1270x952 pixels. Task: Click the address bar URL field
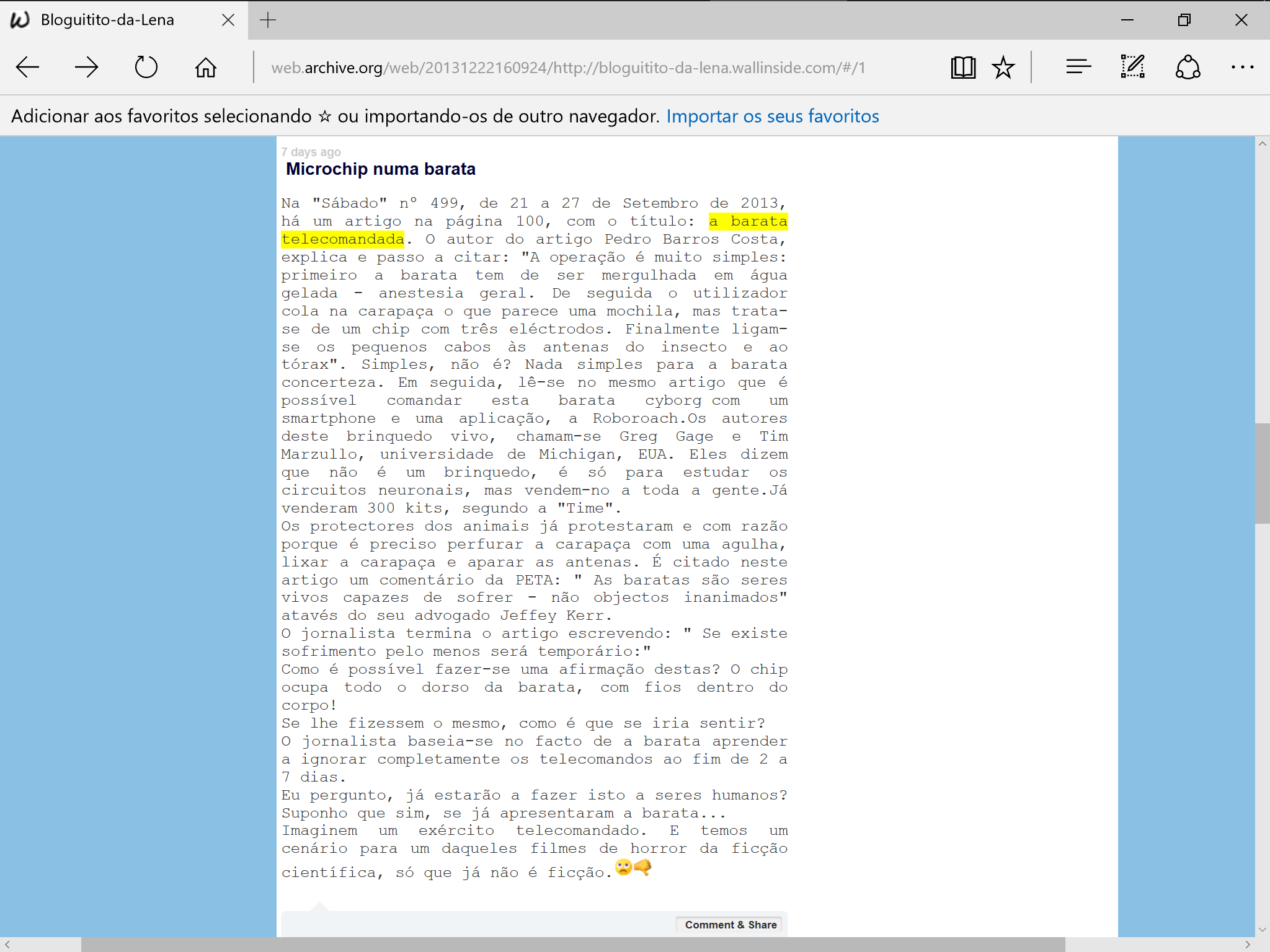[567, 67]
